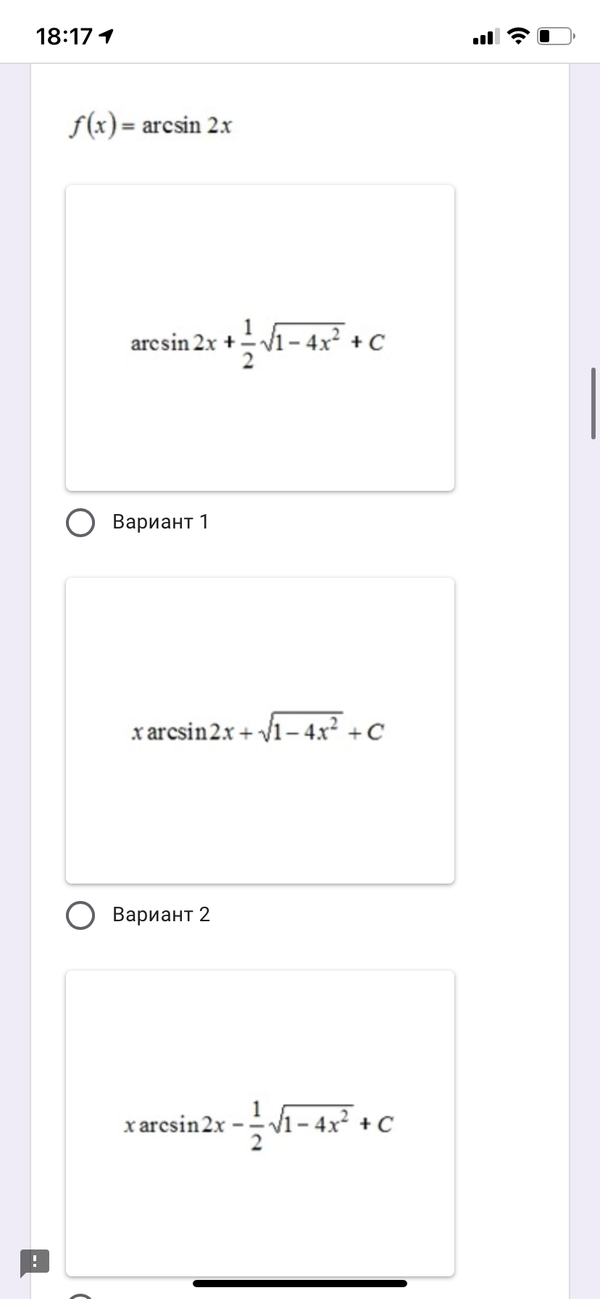The height and width of the screenshot is (1299, 600).
Task: Tap the Wi-Fi status icon
Action: [517, 37]
